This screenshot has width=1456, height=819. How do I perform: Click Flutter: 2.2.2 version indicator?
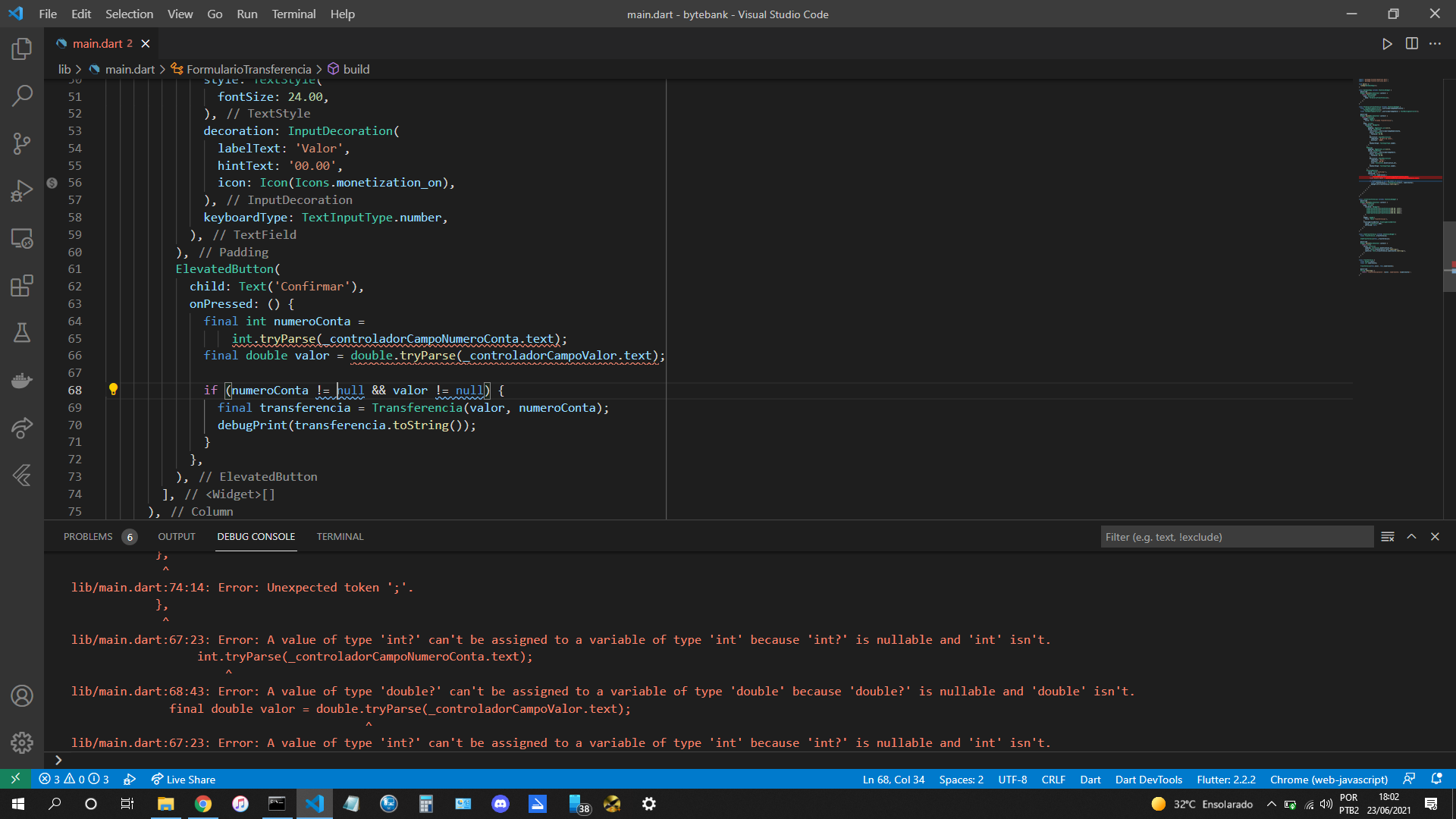[1225, 779]
